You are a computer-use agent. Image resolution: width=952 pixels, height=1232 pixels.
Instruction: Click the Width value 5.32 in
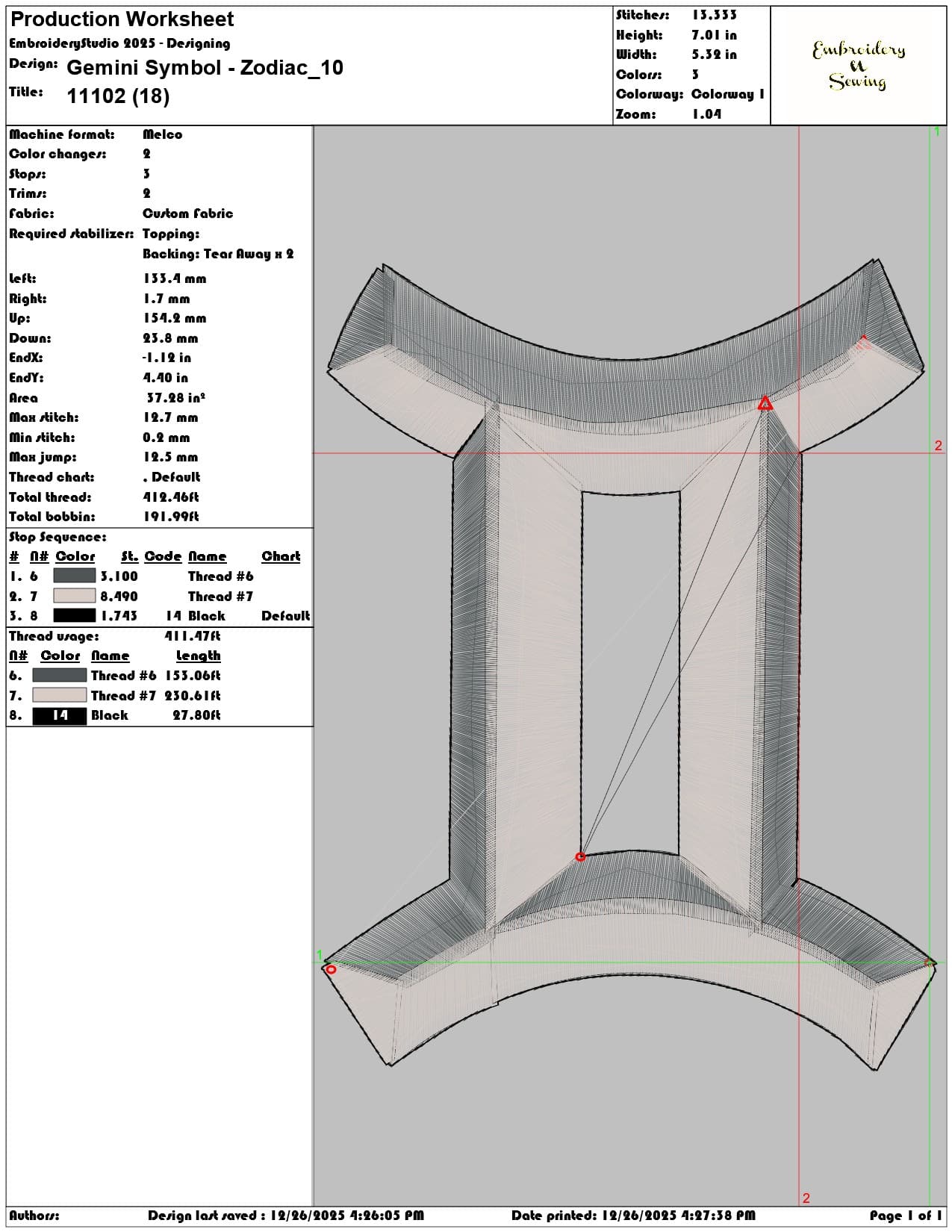714,55
